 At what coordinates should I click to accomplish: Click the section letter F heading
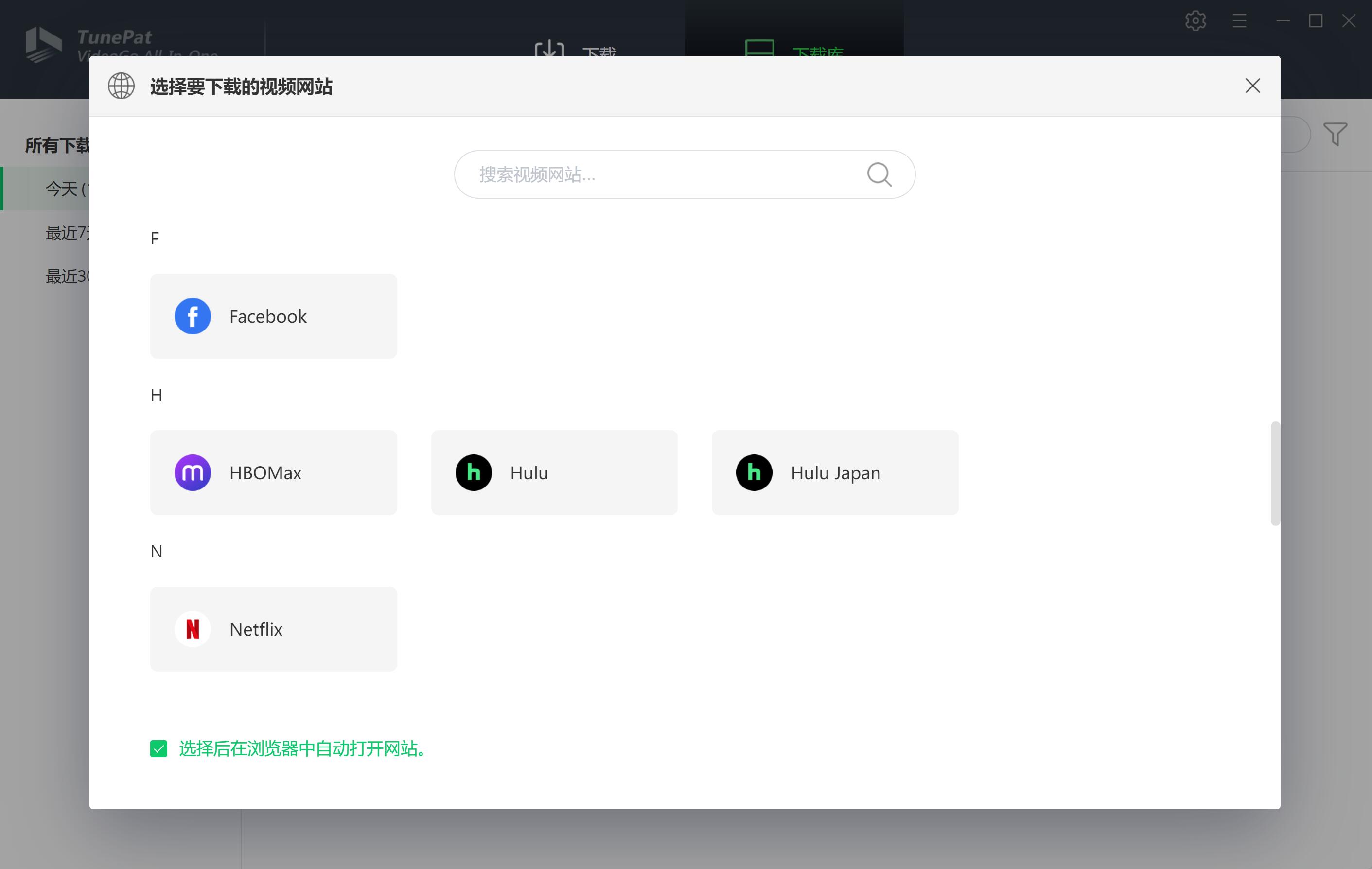click(x=155, y=239)
